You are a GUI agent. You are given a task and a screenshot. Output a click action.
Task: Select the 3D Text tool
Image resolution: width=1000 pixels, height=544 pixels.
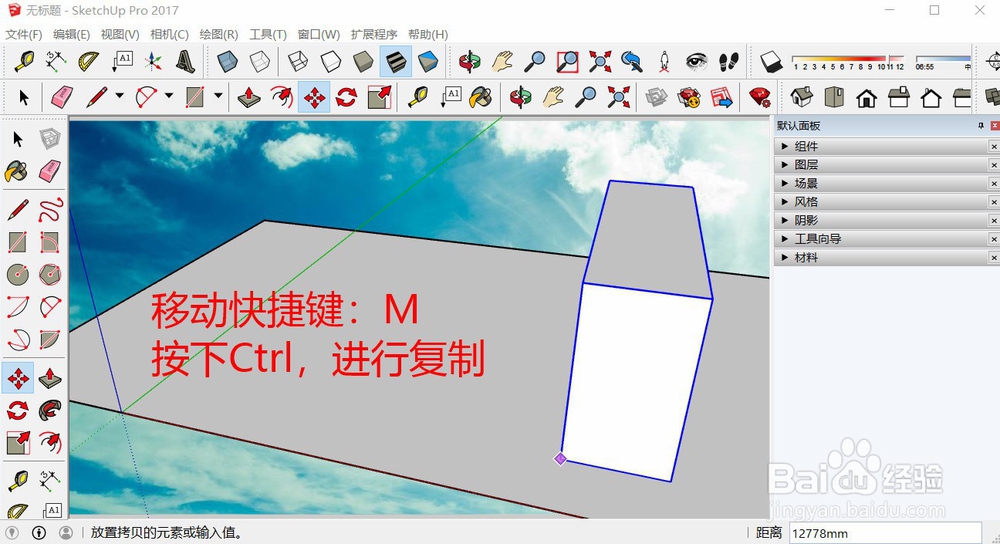click(185, 61)
